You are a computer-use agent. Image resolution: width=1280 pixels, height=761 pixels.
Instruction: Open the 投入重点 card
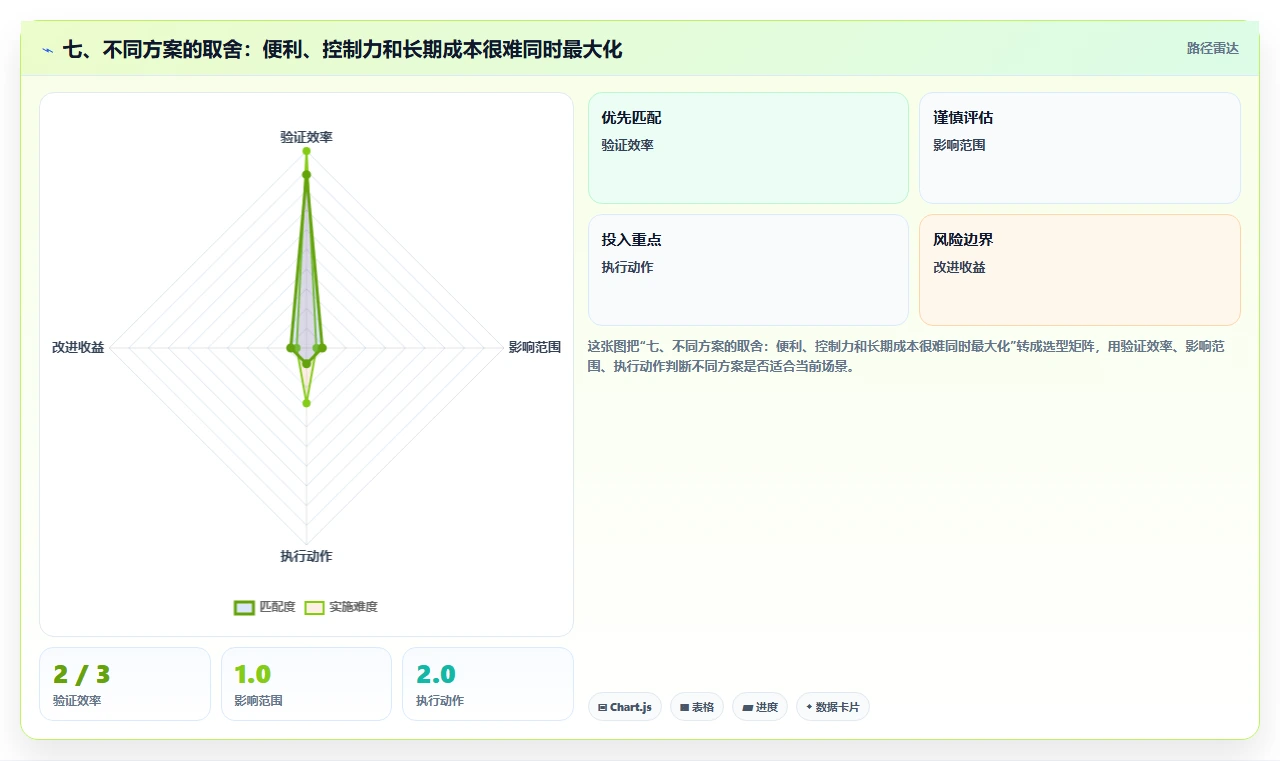748,270
